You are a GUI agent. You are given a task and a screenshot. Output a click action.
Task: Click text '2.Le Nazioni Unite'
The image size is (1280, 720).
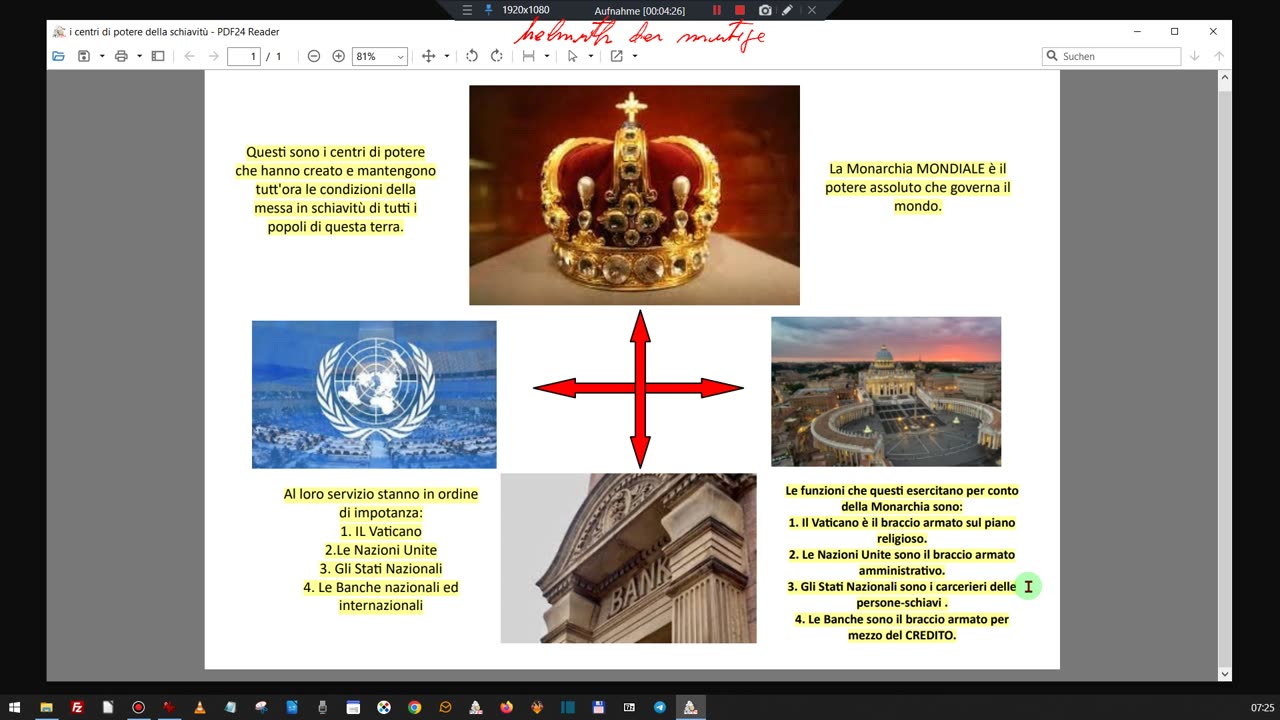coord(381,550)
